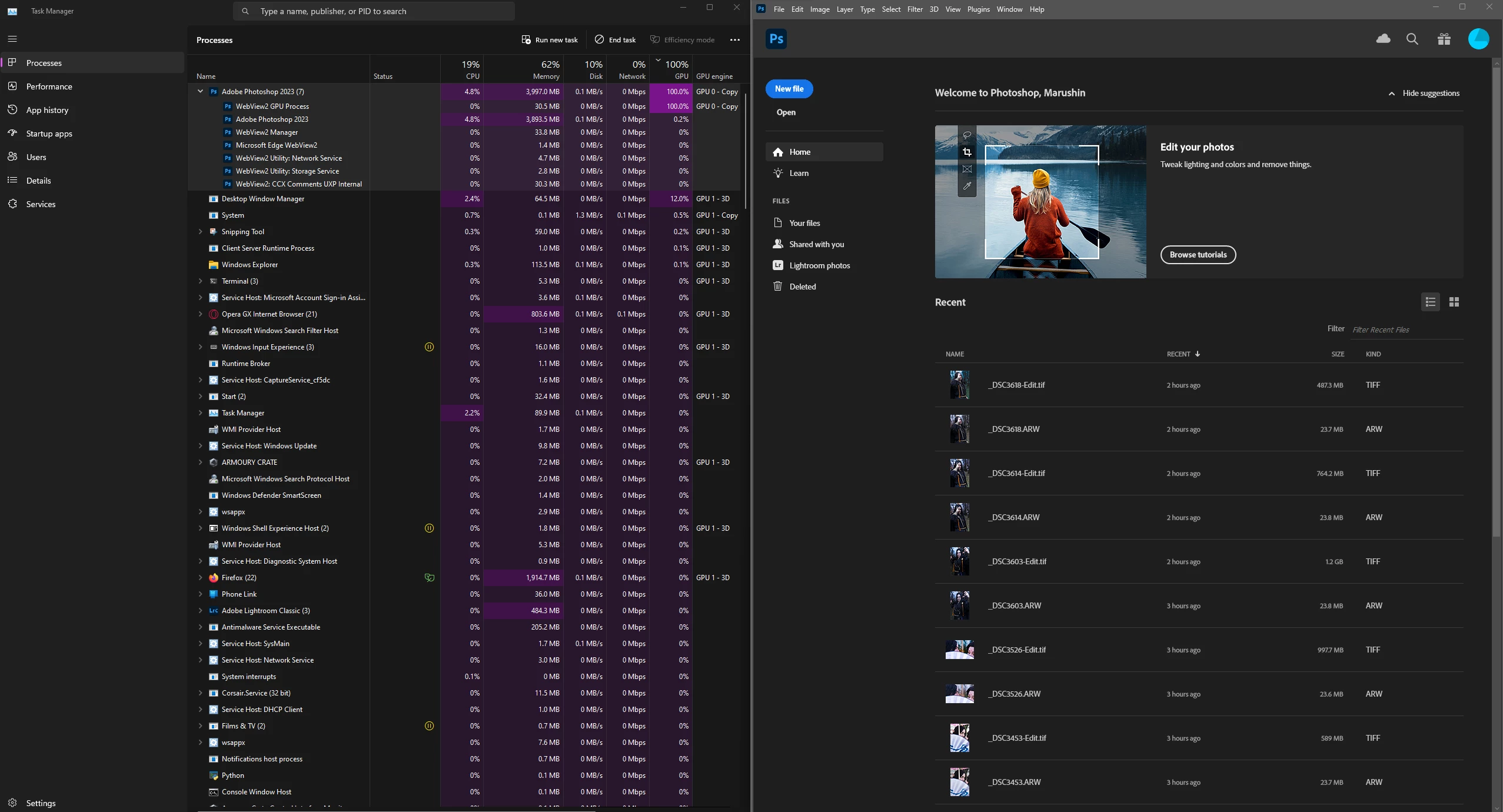The width and height of the screenshot is (1503, 812).
Task: Click the Browse tutorials button
Action: pyautogui.click(x=1198, y=255)
